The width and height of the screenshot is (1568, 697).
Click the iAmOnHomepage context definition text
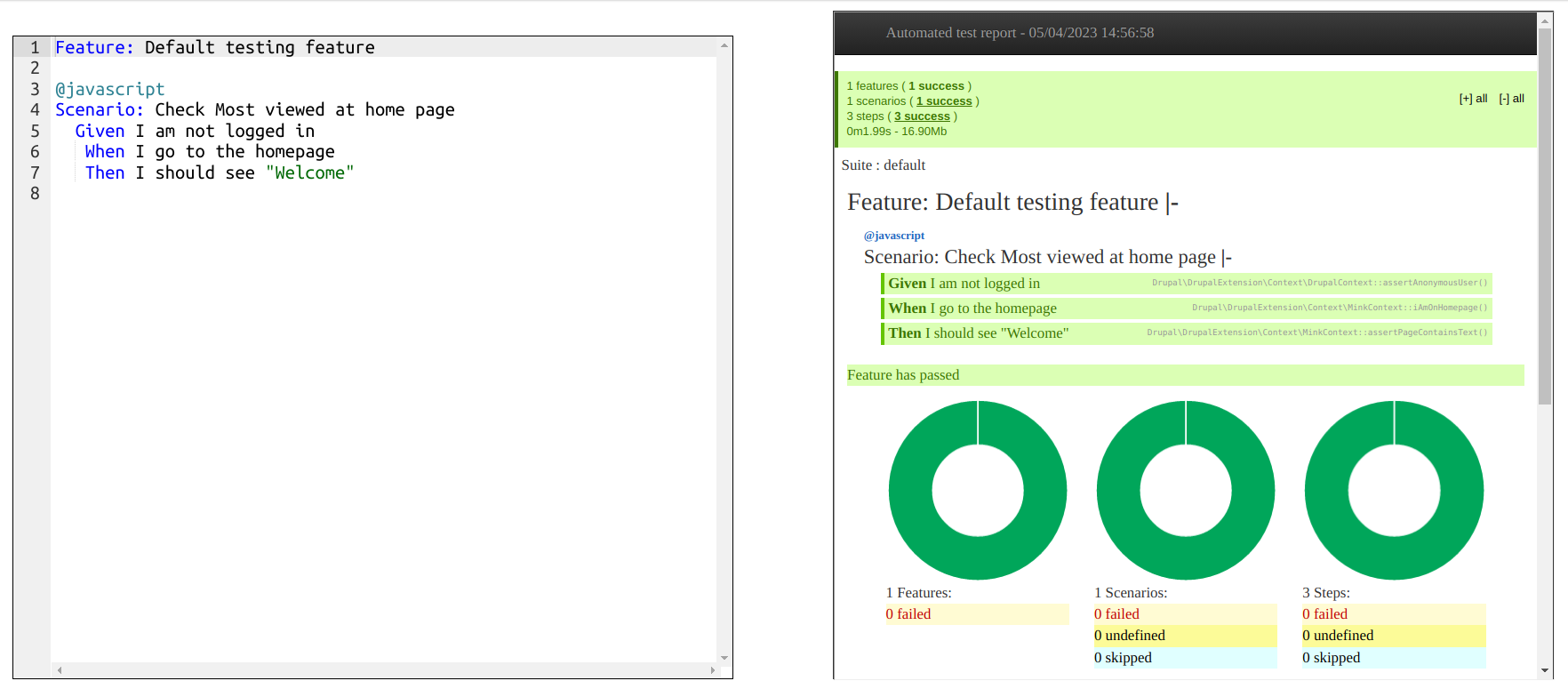(x=1340, y=308)
